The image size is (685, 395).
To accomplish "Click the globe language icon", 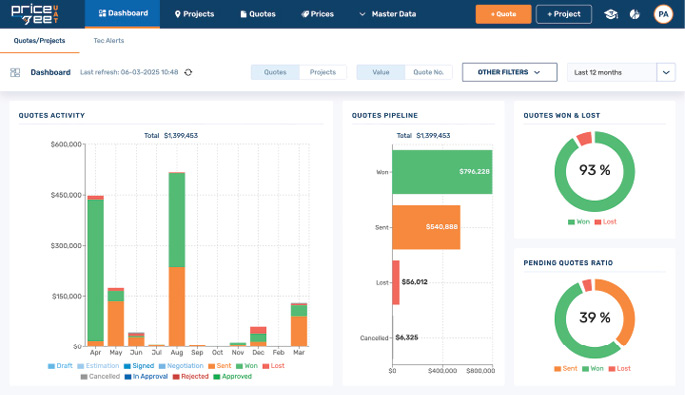I will click(634, 14).
